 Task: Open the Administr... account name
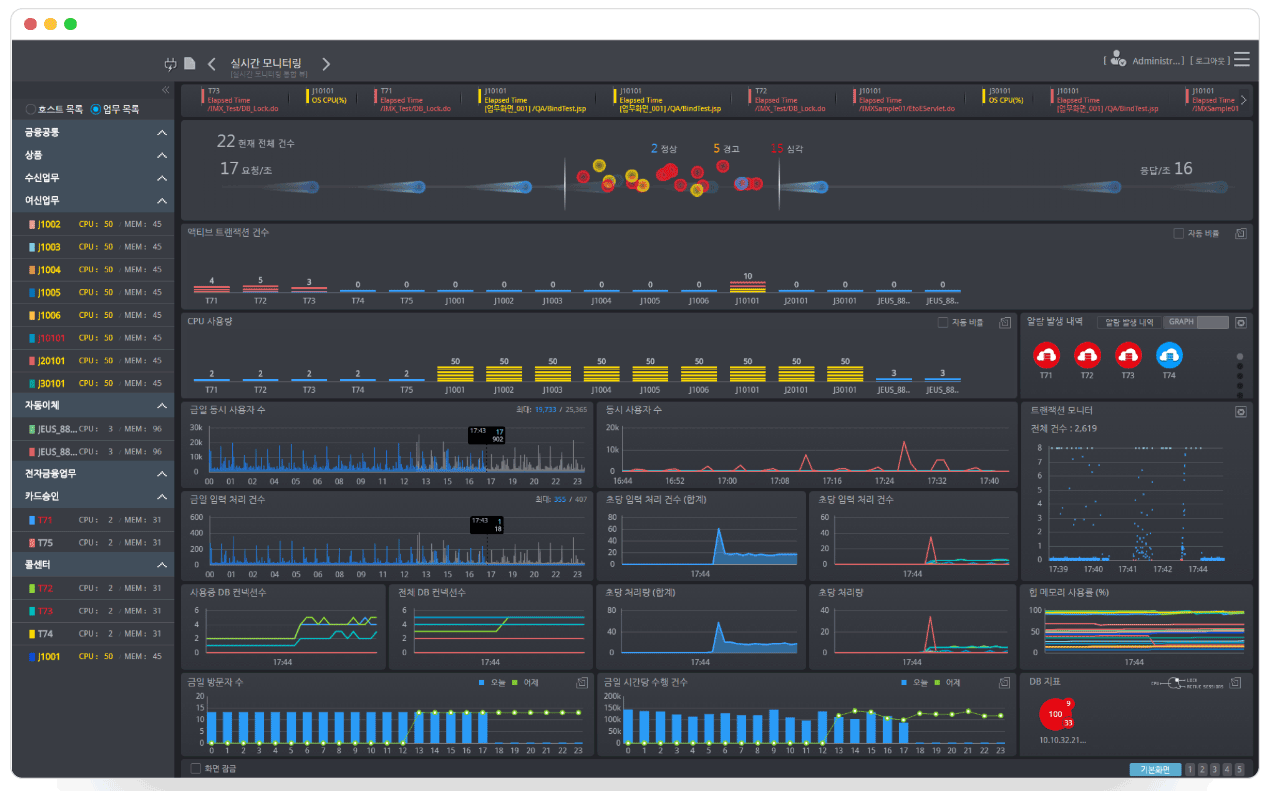click(x=1158, y=61)
